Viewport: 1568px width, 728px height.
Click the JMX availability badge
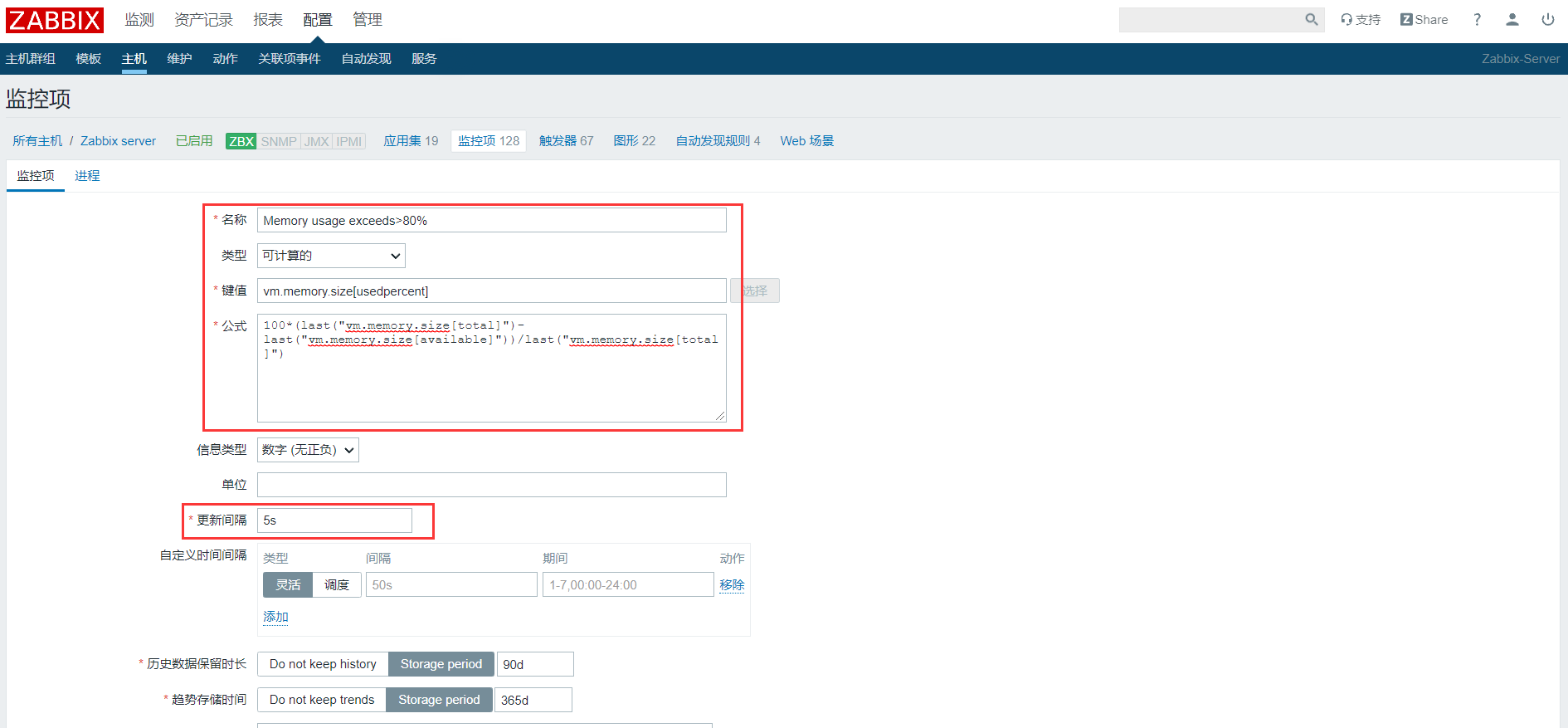click(317, 141)
